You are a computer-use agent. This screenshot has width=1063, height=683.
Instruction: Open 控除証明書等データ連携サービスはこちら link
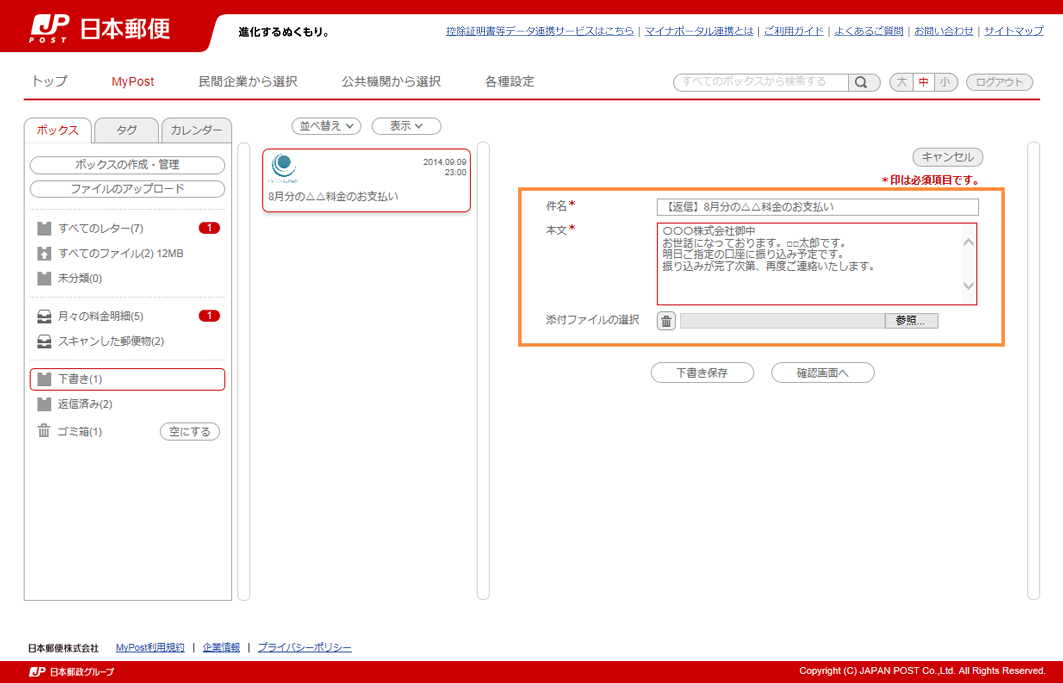tap(540, 31)
